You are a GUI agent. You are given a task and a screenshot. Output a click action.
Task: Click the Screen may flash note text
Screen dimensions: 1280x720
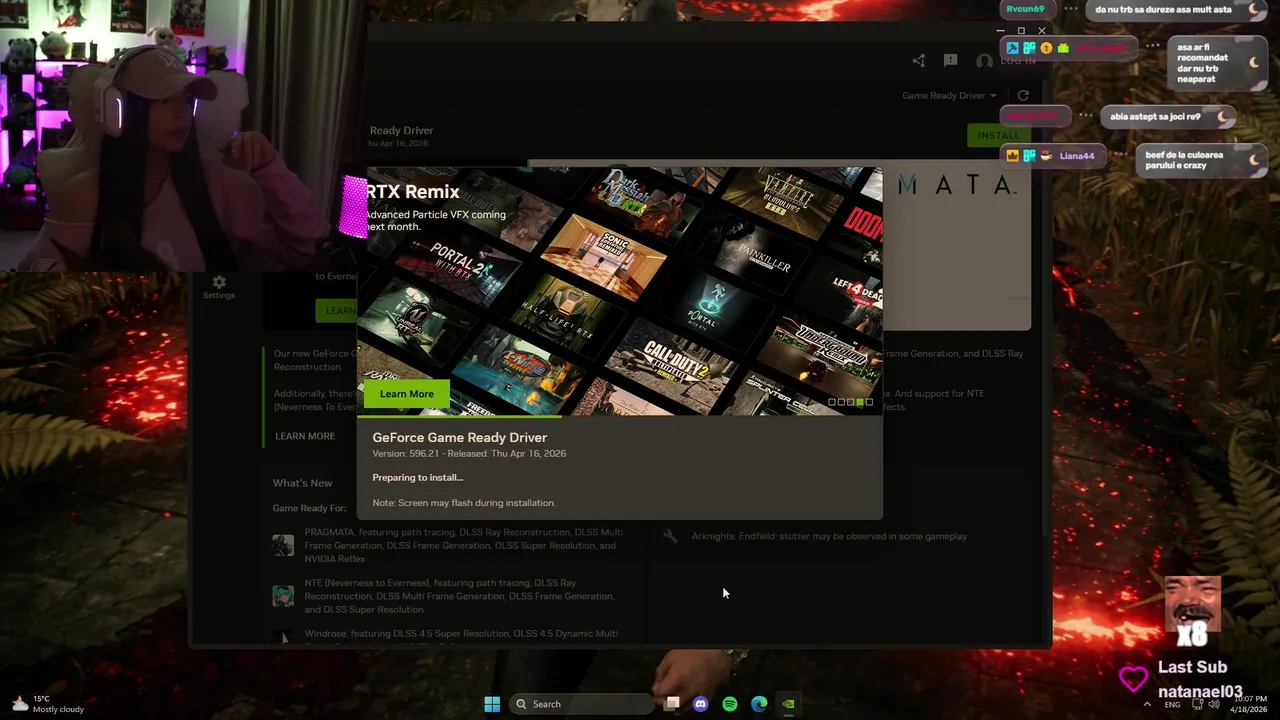pos(464,503)
